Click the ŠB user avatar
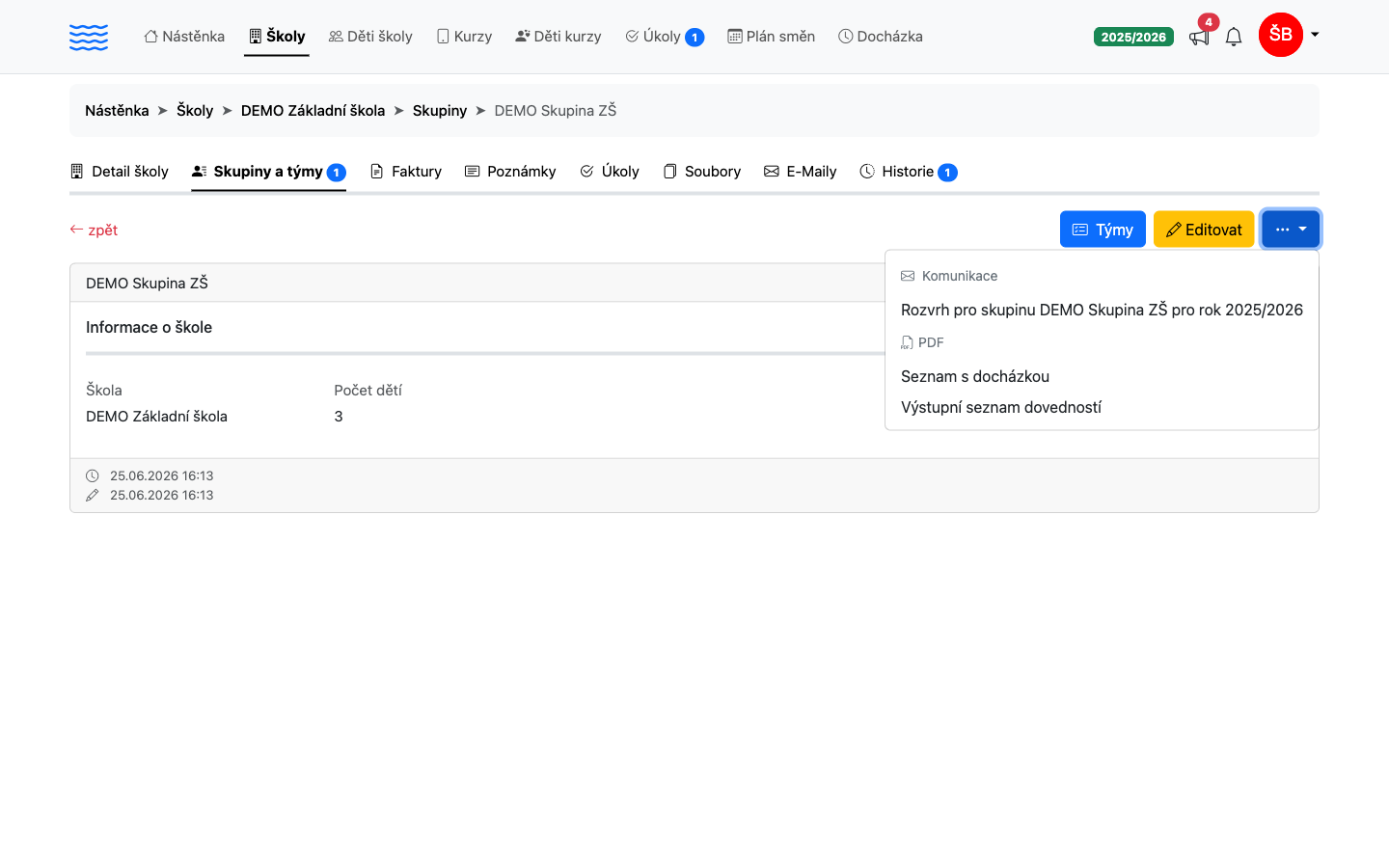Screen dimensions: 1389x868 1281,35
